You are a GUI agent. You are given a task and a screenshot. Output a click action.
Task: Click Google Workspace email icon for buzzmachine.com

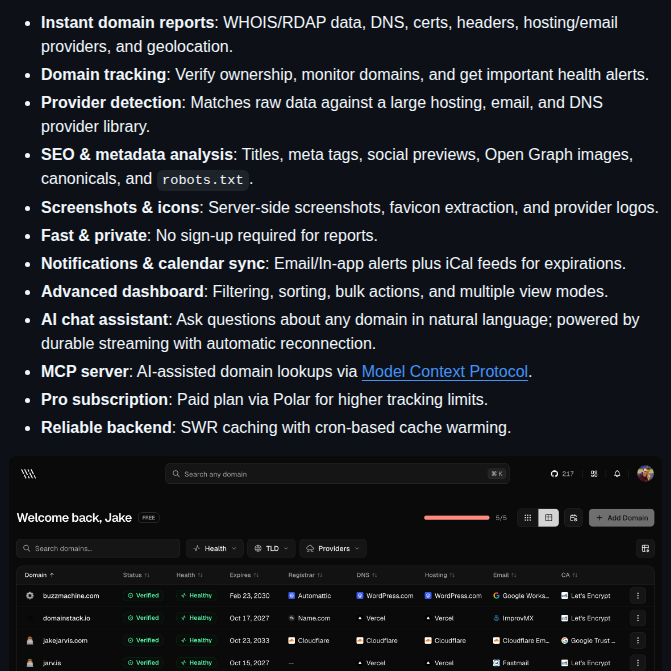pyautogui.click(x=496, y=596)
